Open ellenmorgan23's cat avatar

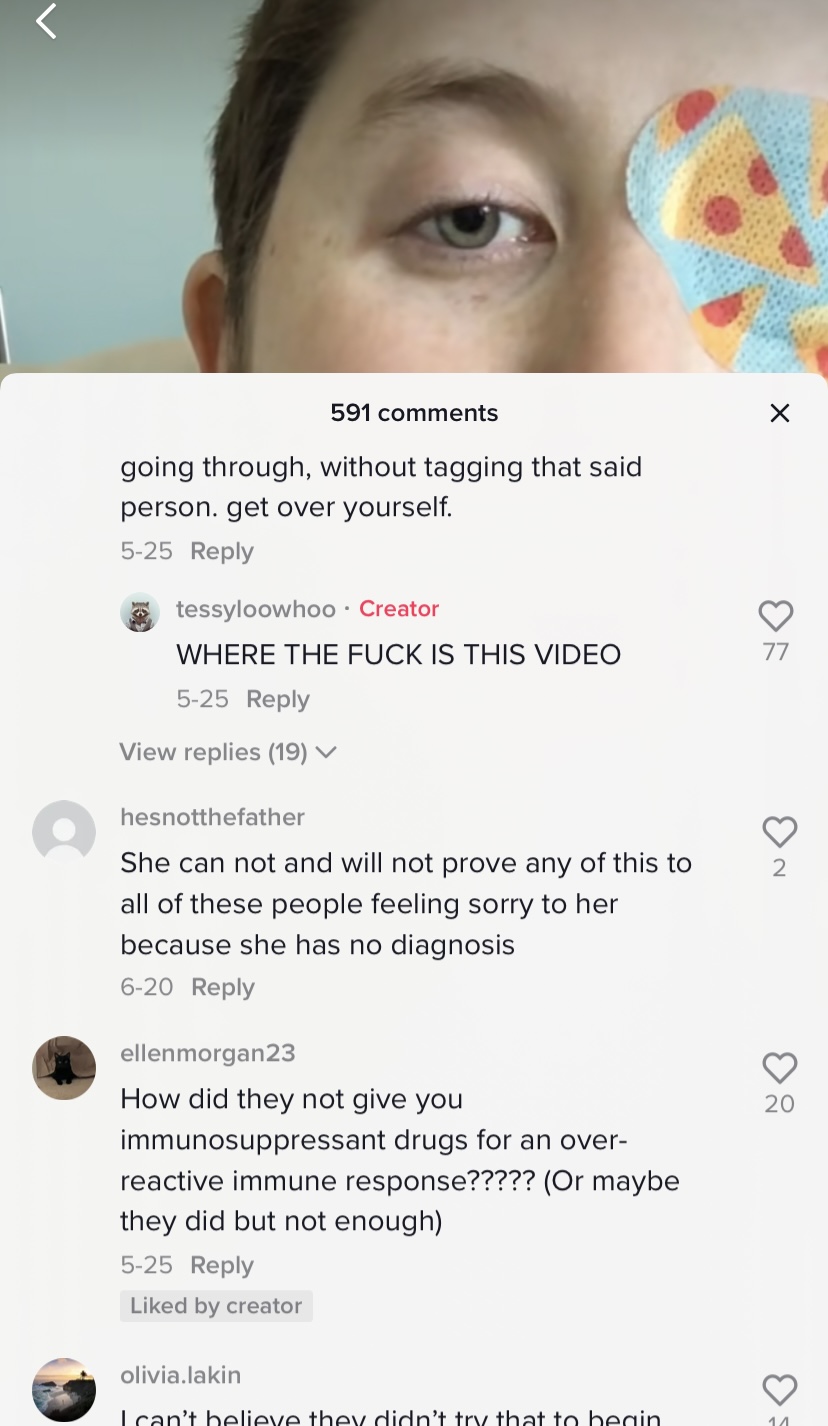(64, 1068)
